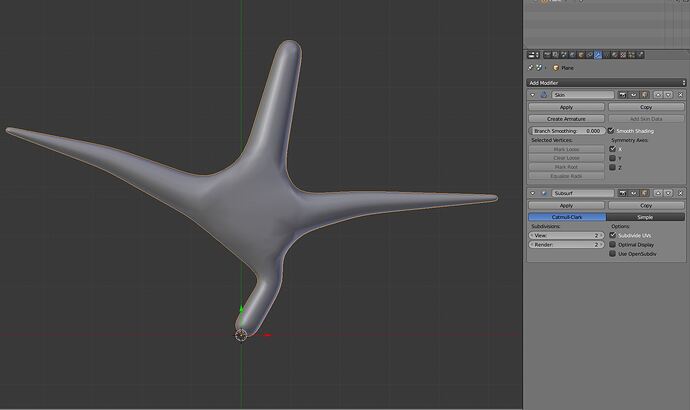
Task: Move the Skin modifier down in stack
Action: click(x=668, y=95)
